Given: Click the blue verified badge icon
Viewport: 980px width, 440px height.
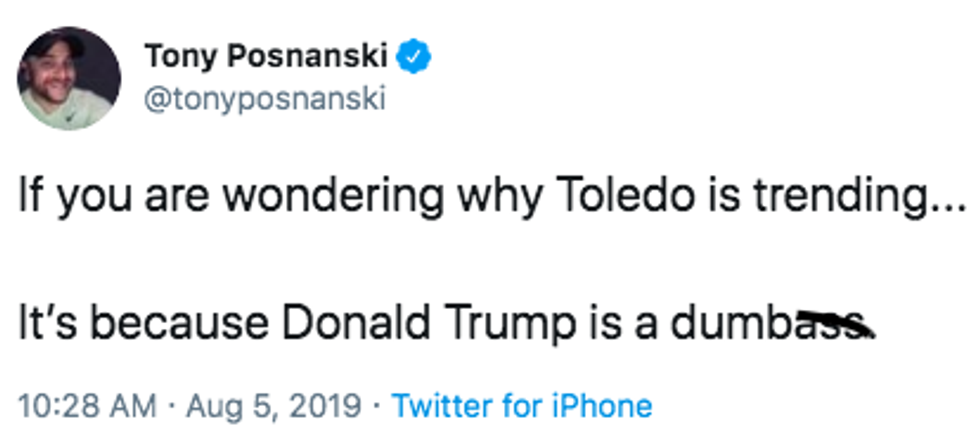Looking at the screenshot, I should pyautogui.click(x=416, y=58).
